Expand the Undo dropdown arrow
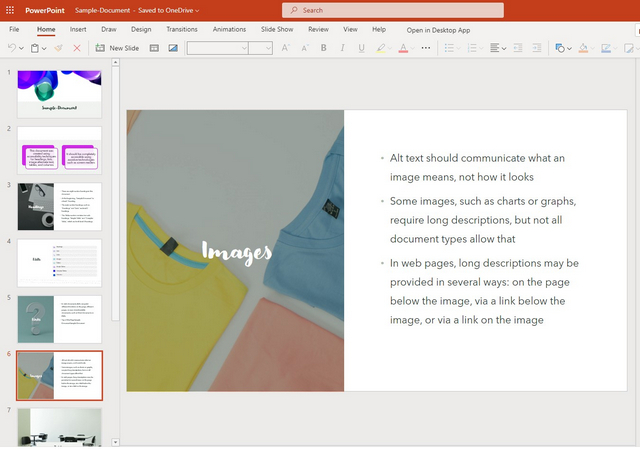640x450 pixels. (x=21, y=49)
